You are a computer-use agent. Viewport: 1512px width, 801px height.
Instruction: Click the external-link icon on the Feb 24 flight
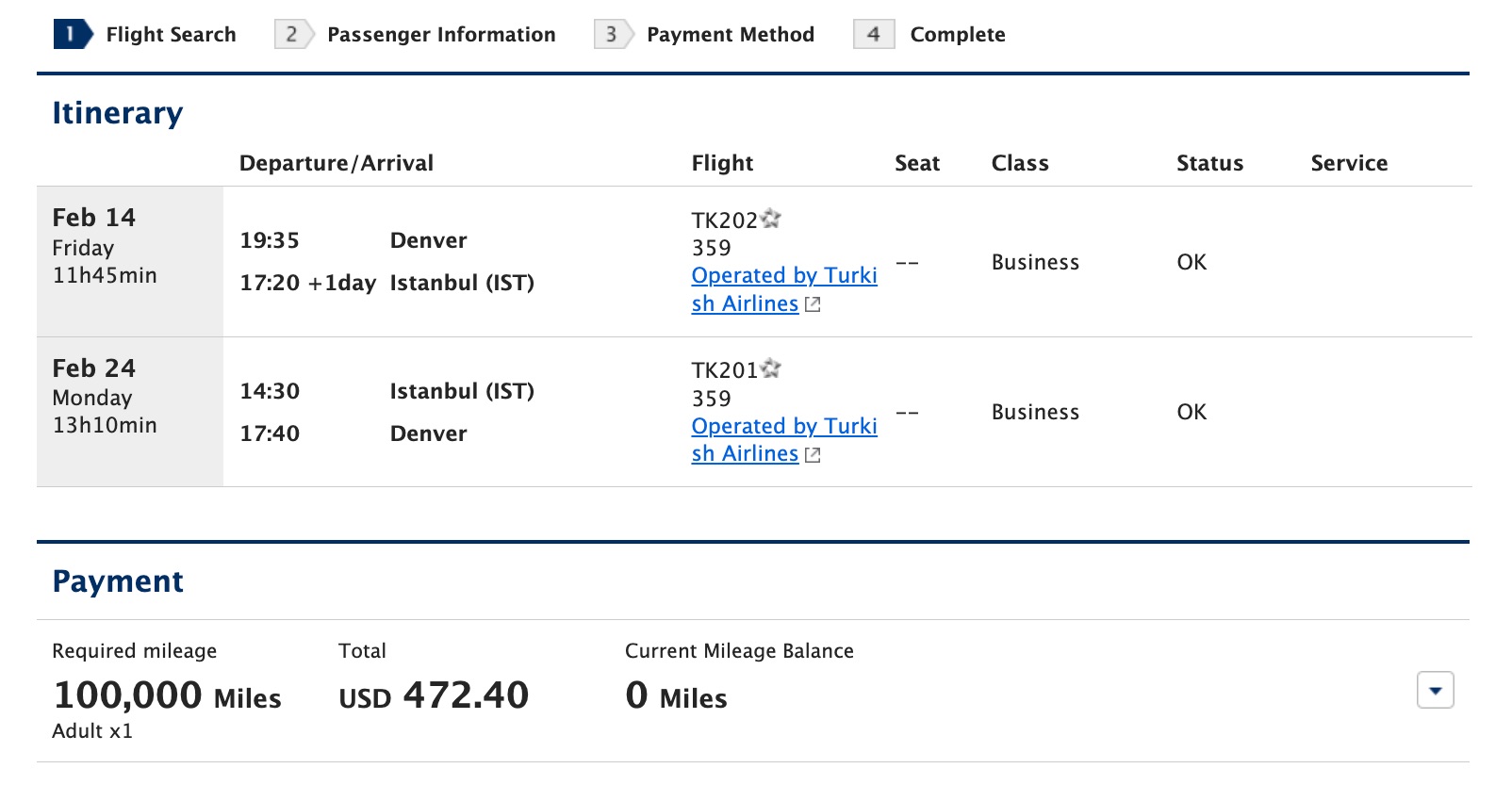813,454
